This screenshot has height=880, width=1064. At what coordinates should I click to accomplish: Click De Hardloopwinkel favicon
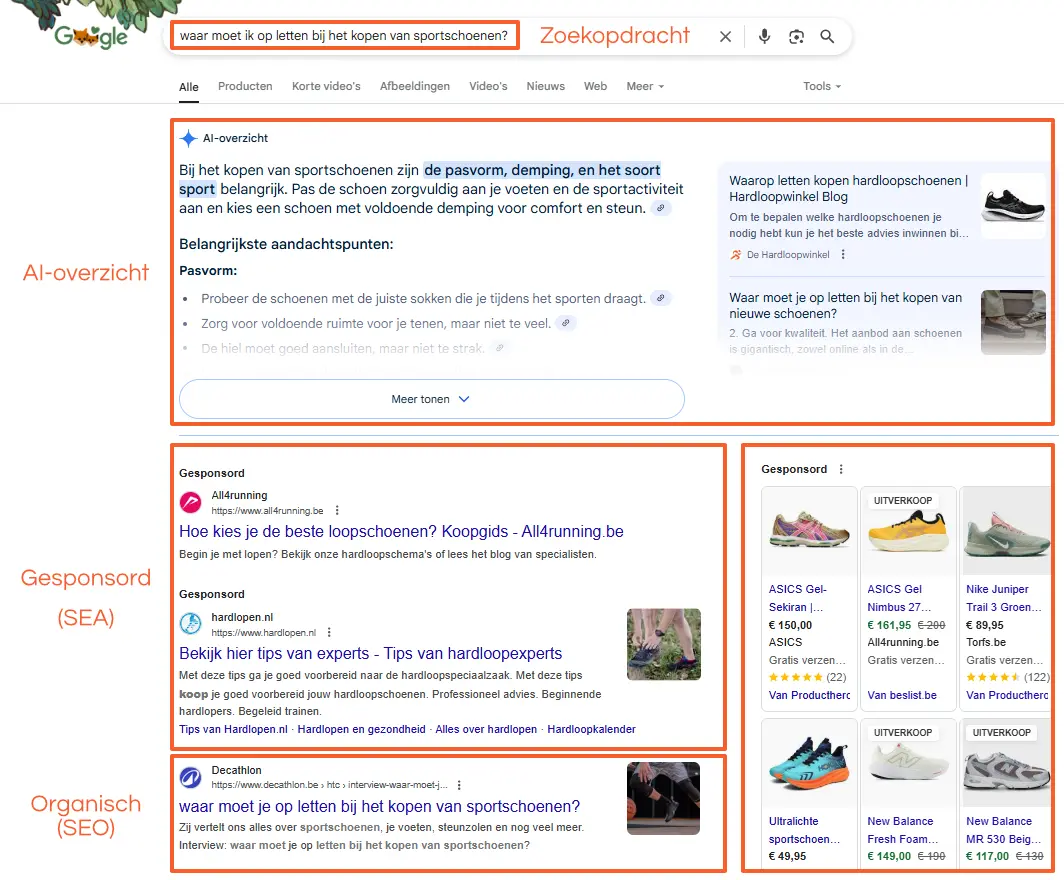click(x=736, y=254)
